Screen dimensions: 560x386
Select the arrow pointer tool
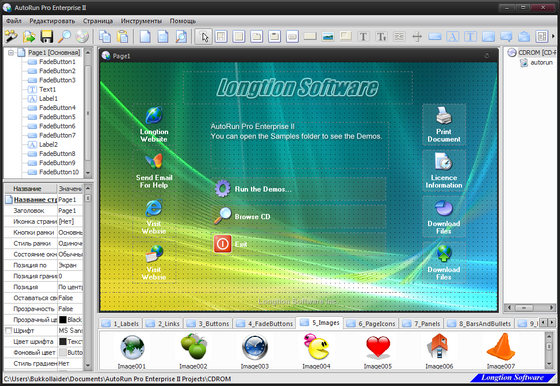tap(204, 37)
